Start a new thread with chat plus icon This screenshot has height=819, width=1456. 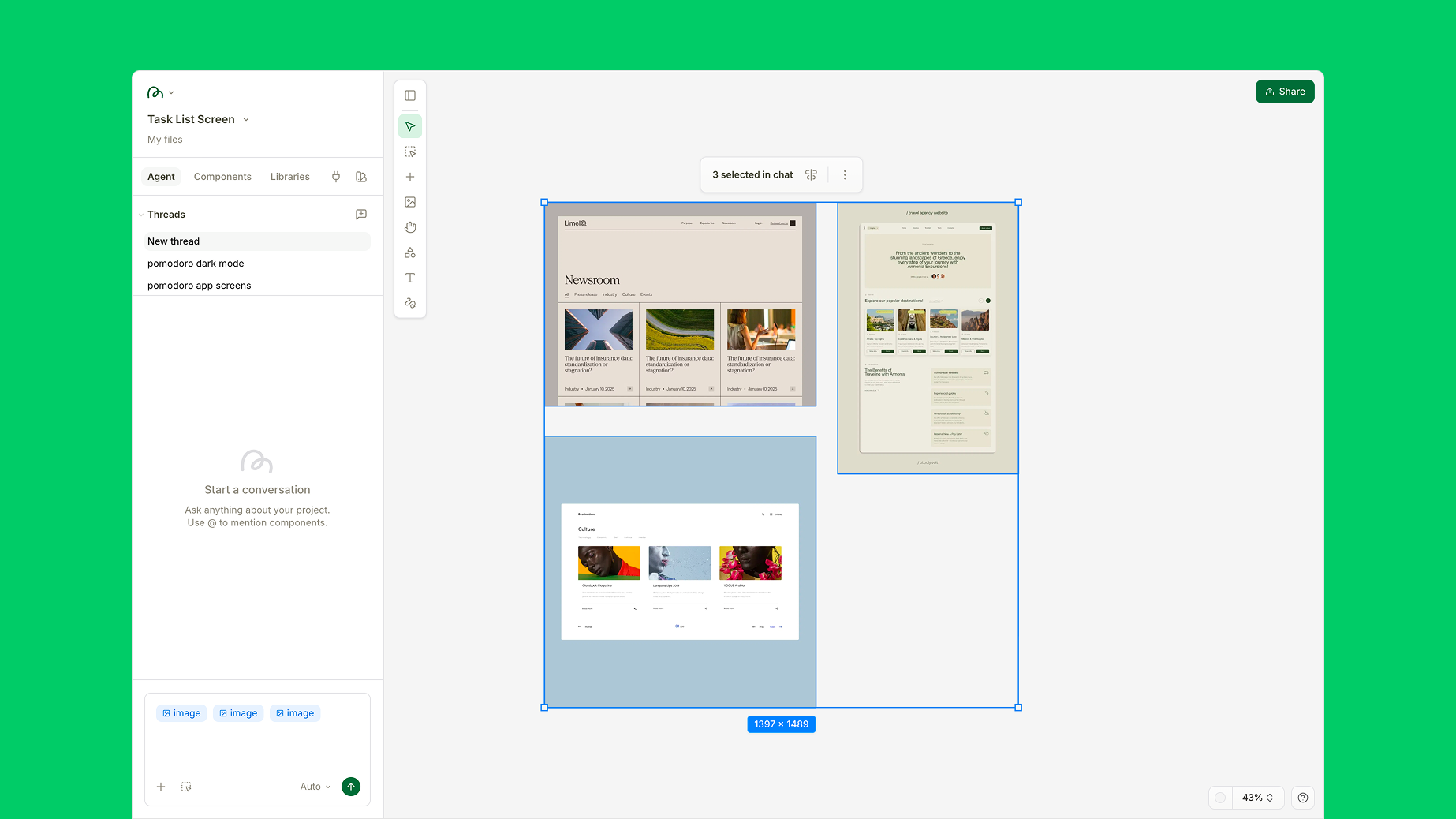click(361, 215)
